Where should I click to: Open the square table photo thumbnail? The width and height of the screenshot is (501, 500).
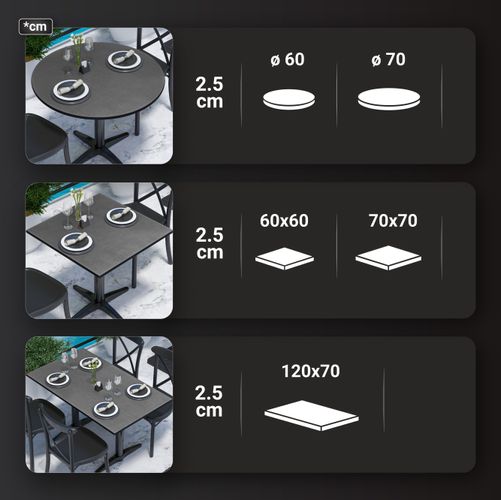[x=99, y=250]
